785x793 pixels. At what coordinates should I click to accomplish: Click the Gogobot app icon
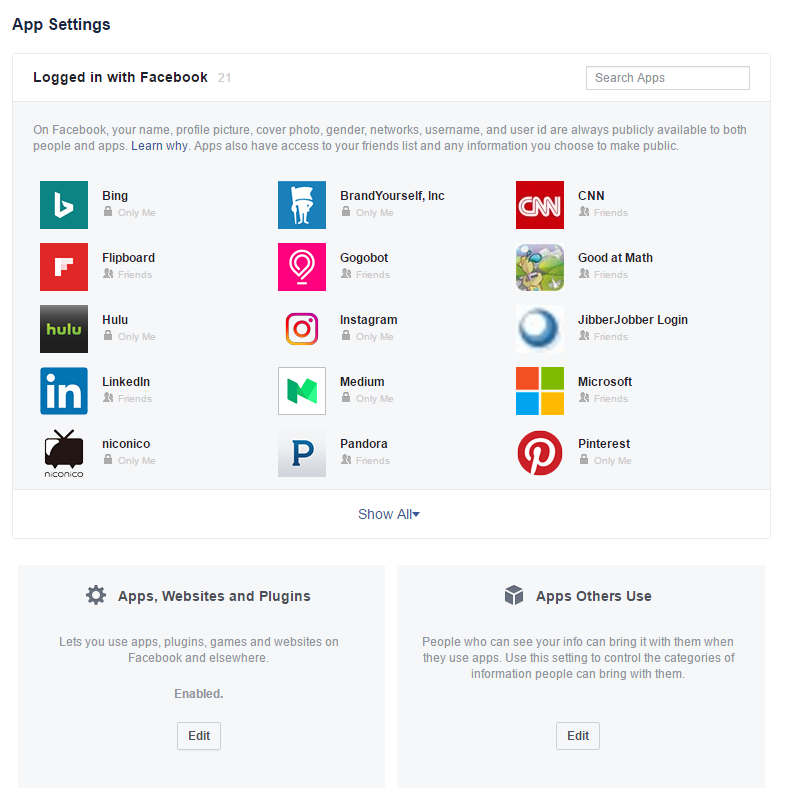[x=302, y=267]
